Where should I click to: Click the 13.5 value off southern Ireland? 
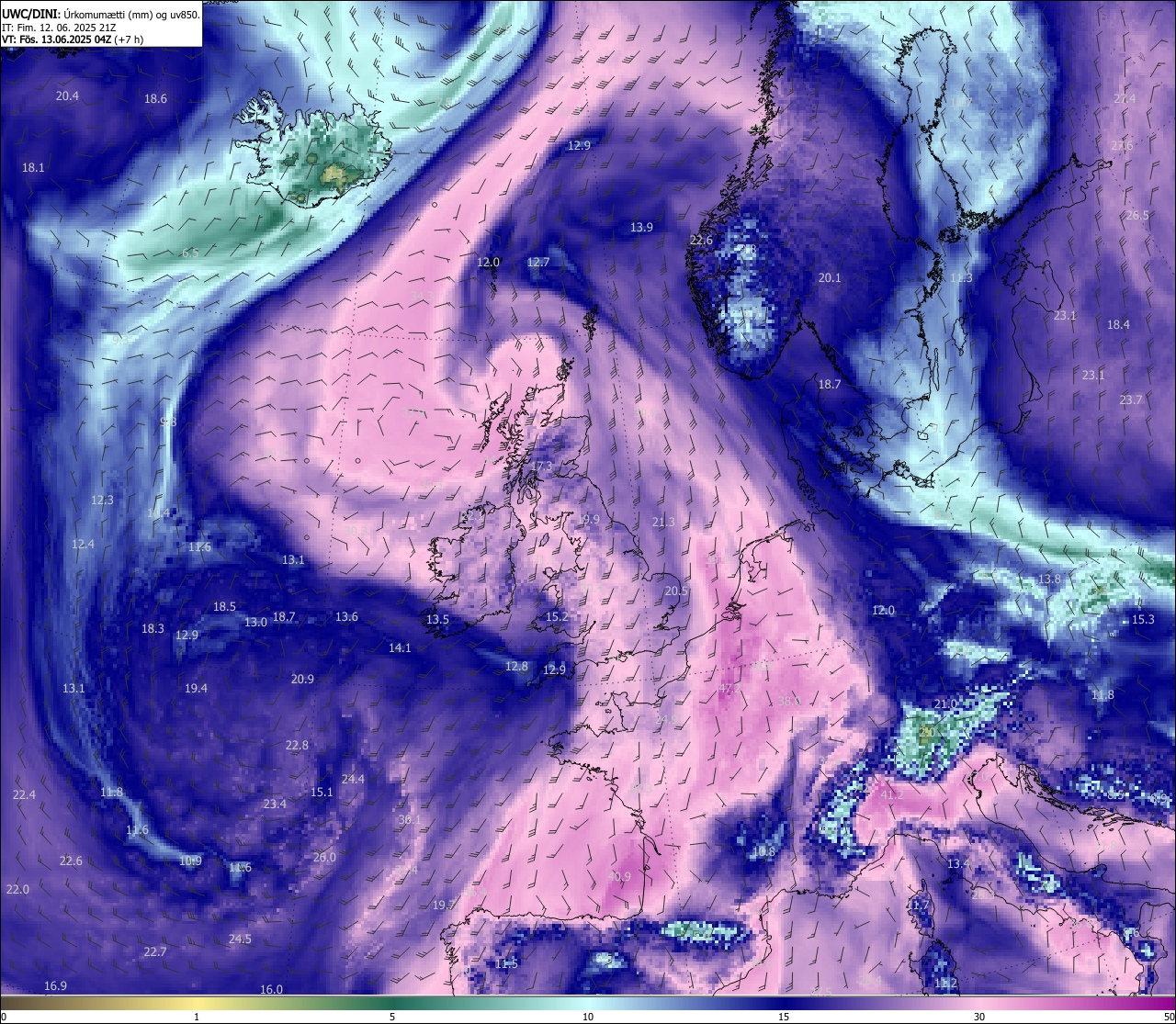pyautogui.click(x=437, y=619)
